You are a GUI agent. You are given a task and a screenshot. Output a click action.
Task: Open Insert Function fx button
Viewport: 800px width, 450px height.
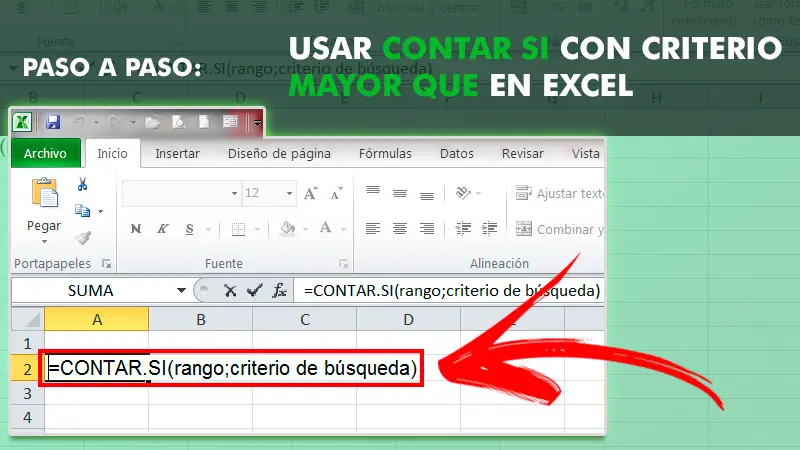[x=279, y=291]
